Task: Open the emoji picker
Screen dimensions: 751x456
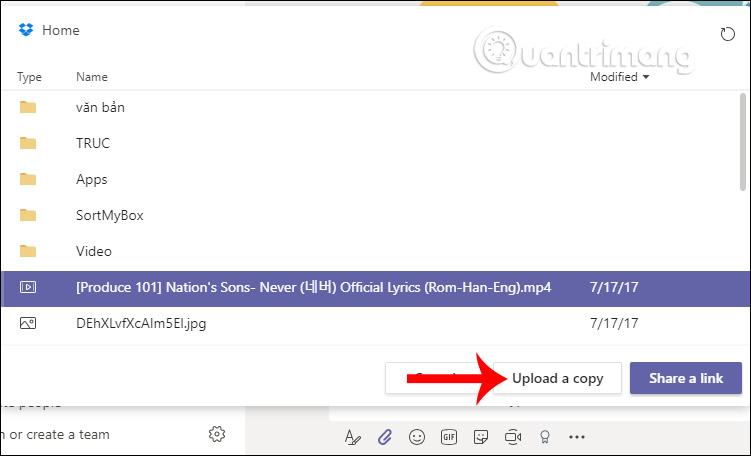Action: [x=417, y=437]
